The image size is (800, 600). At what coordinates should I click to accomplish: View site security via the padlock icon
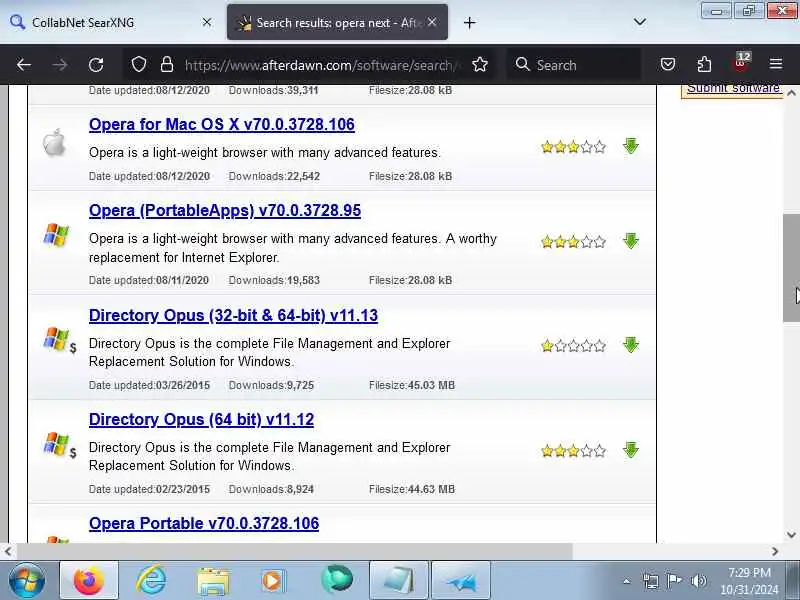[x=167, y=65]
